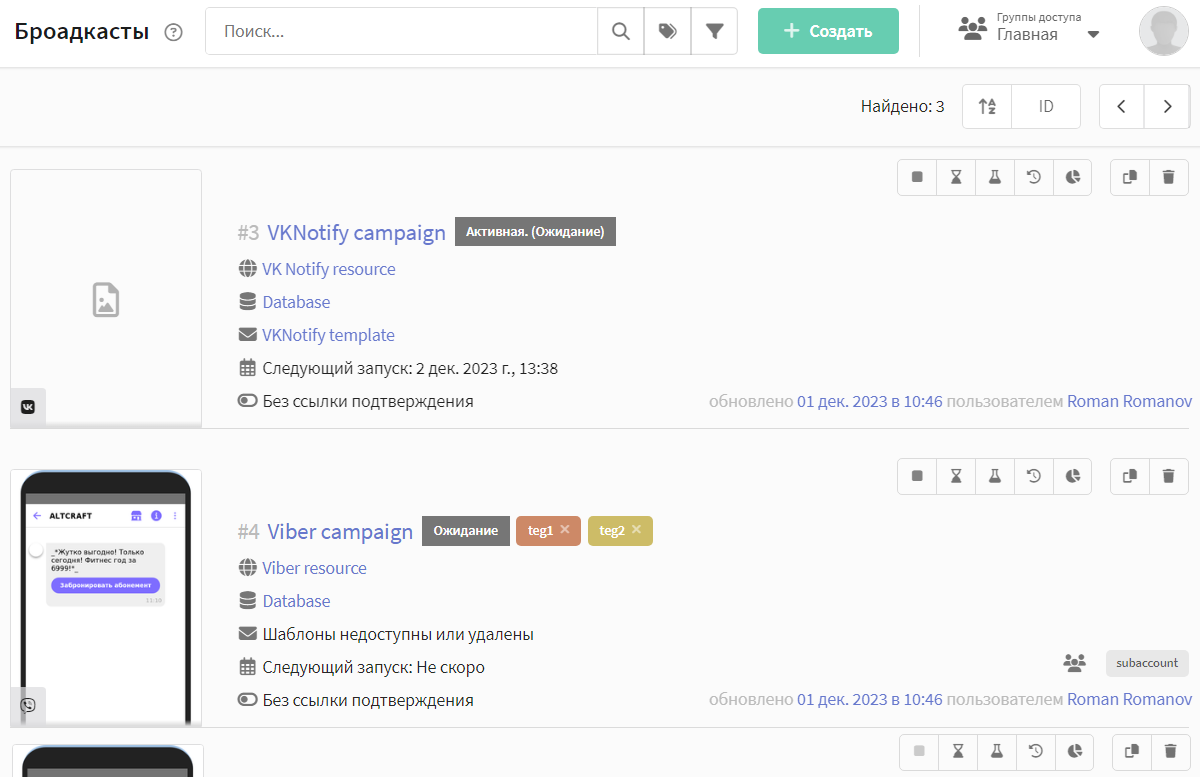Screen dimensions: 1202x777
Task: Click Viber channel icon on Viber thumbnail
Action: (x=28, y=705)
